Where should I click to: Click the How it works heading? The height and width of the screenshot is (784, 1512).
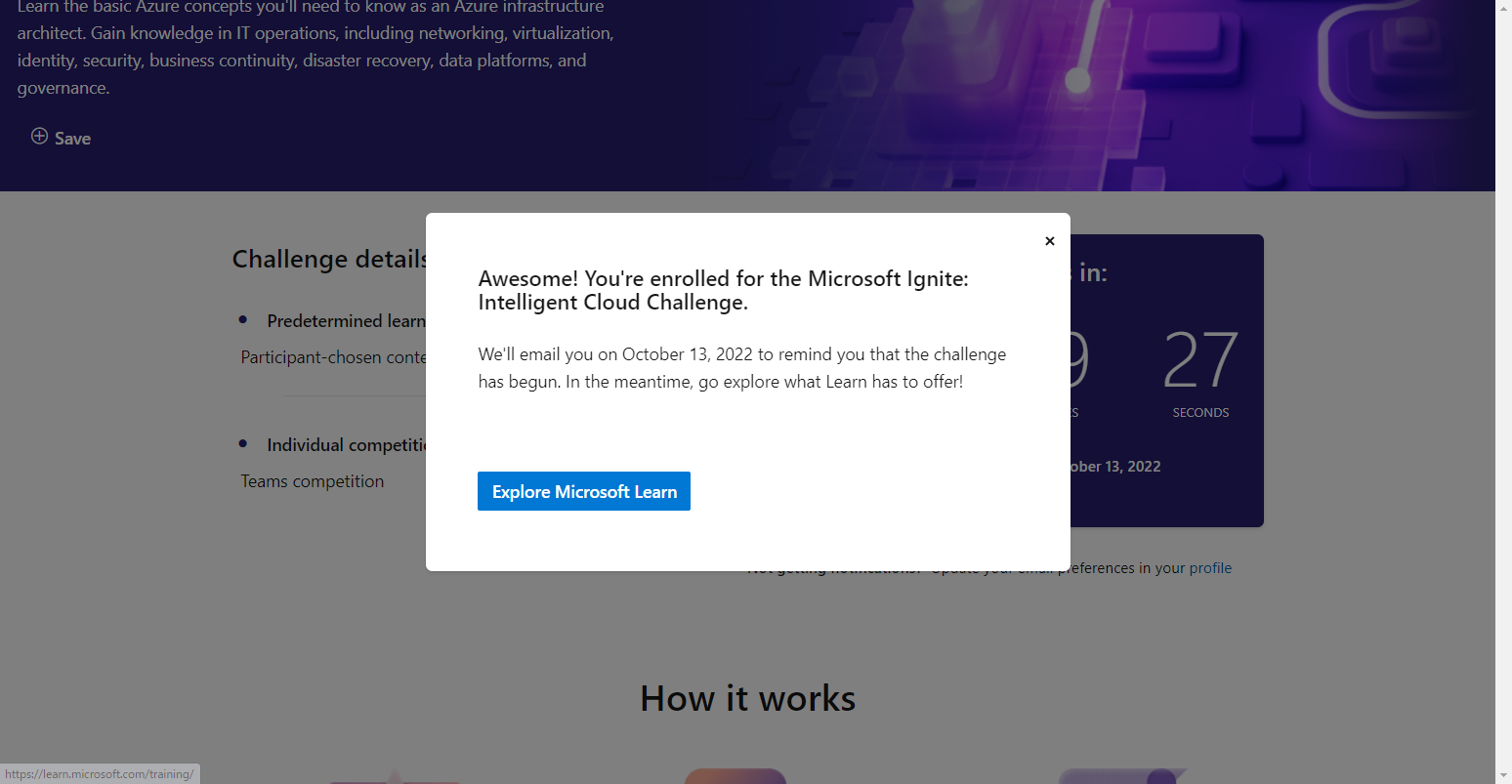coord(747,698)
